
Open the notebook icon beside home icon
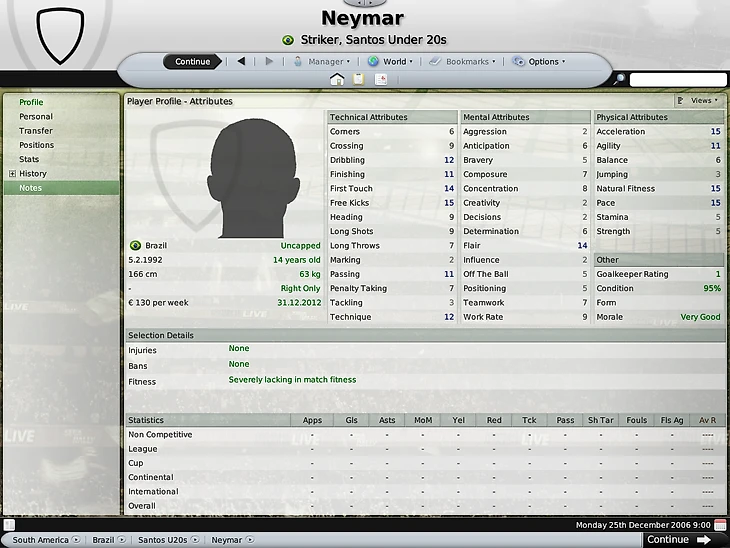[x=358, y=80]
